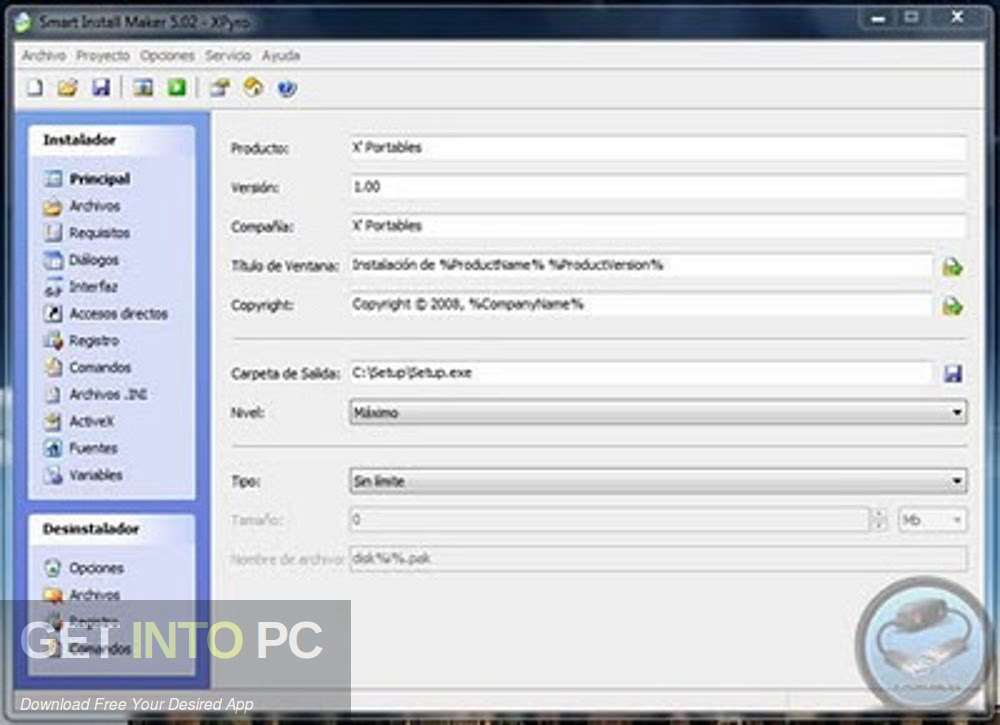Click the Instalador panel header

[112, 140]
